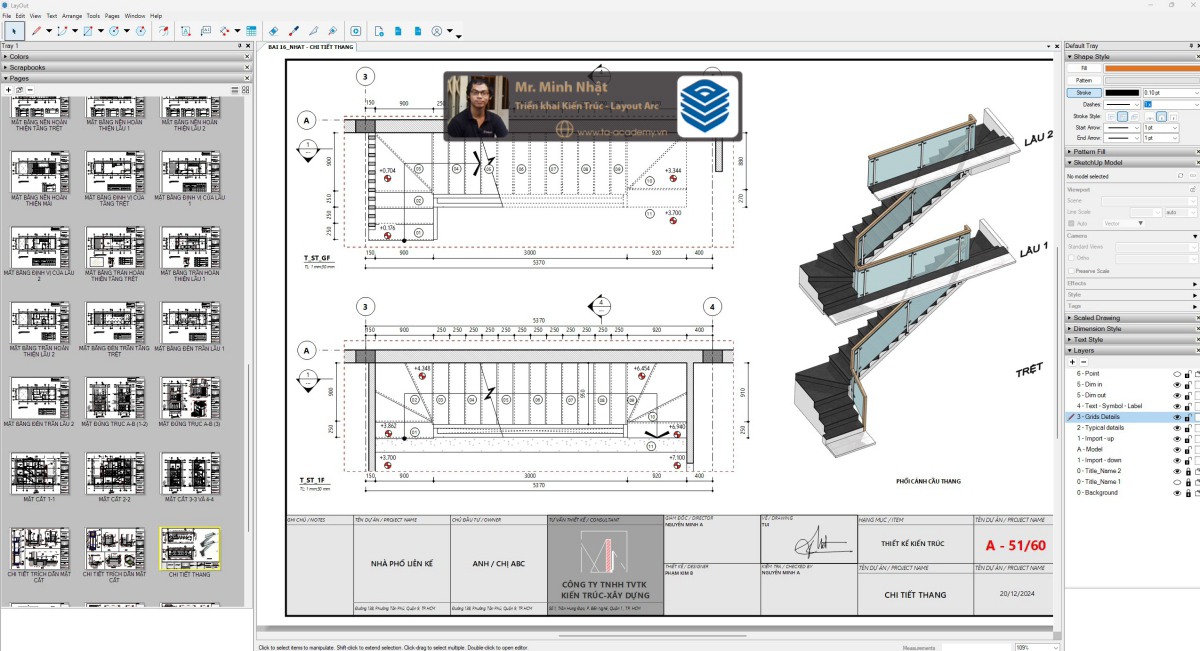Select the arrow Select tool
The image size is (1200, 651).
14,31
